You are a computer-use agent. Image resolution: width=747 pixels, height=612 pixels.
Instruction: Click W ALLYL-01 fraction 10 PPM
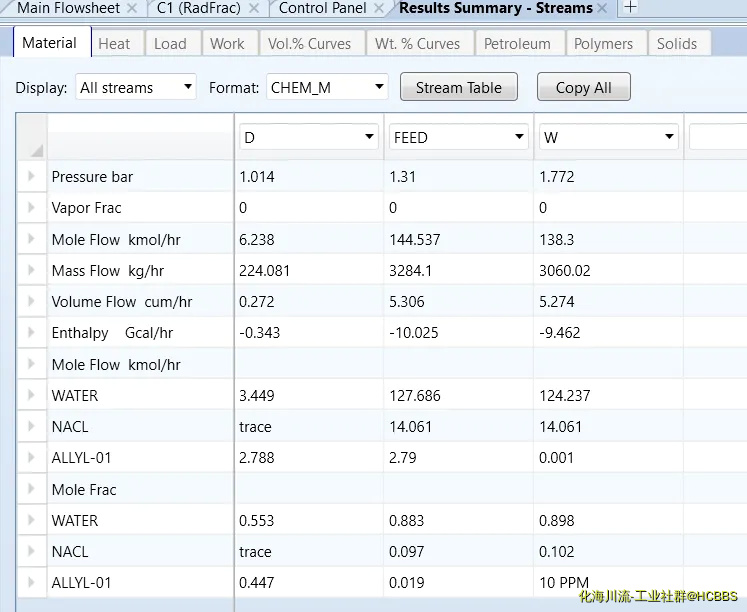coord(564,582)
